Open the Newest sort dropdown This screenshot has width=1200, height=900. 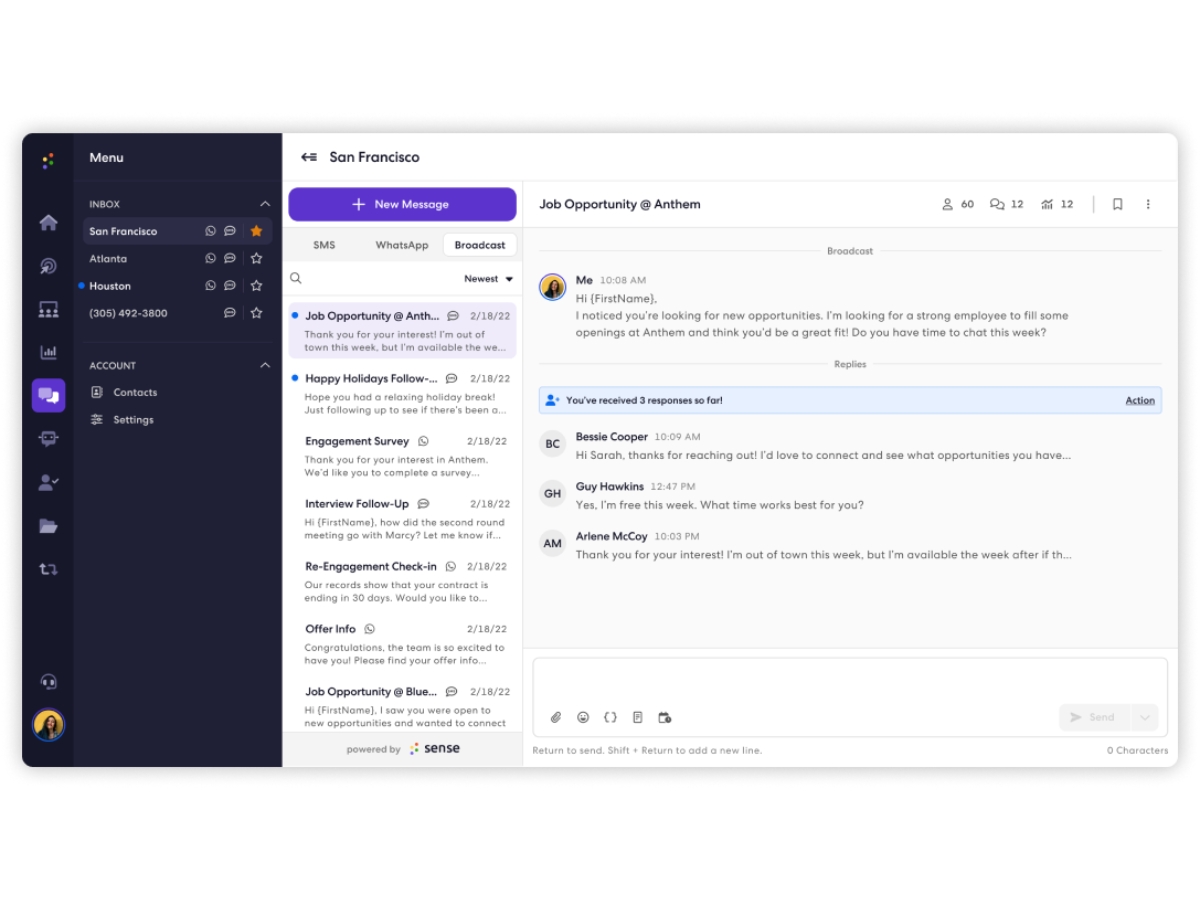(x=488, y=279)
